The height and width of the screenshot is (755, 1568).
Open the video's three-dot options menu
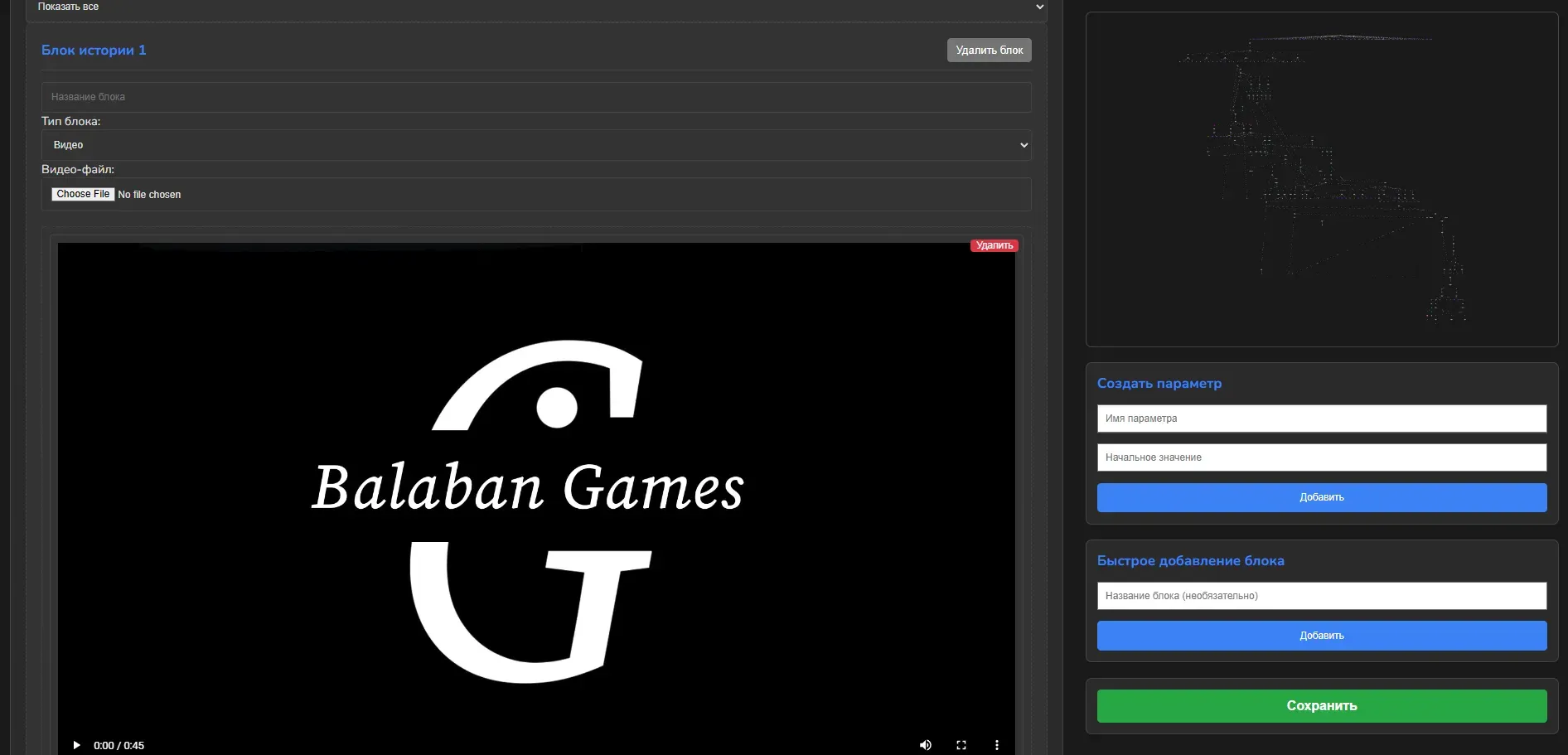point(997,745)
